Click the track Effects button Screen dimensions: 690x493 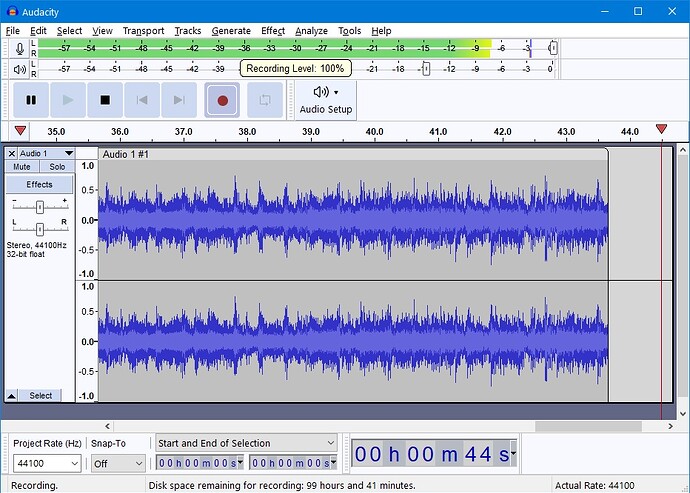pyautogui.click(x=39, y=185)
